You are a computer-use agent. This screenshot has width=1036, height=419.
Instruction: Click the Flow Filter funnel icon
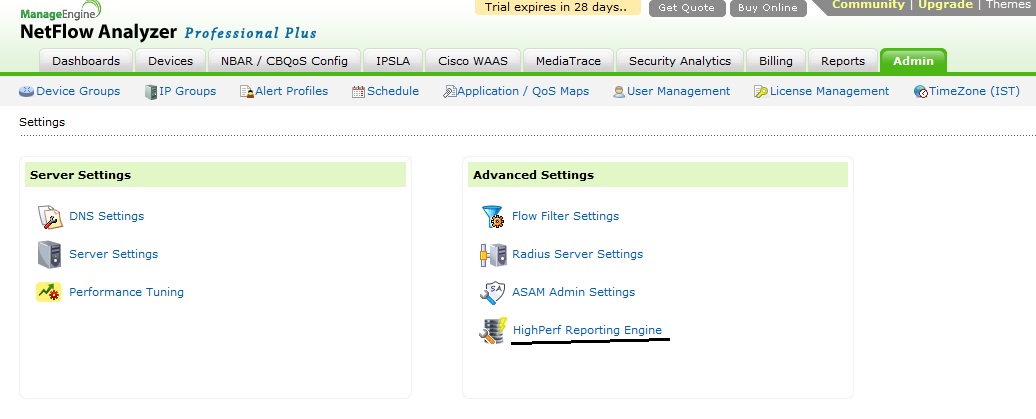pos(493,217)
